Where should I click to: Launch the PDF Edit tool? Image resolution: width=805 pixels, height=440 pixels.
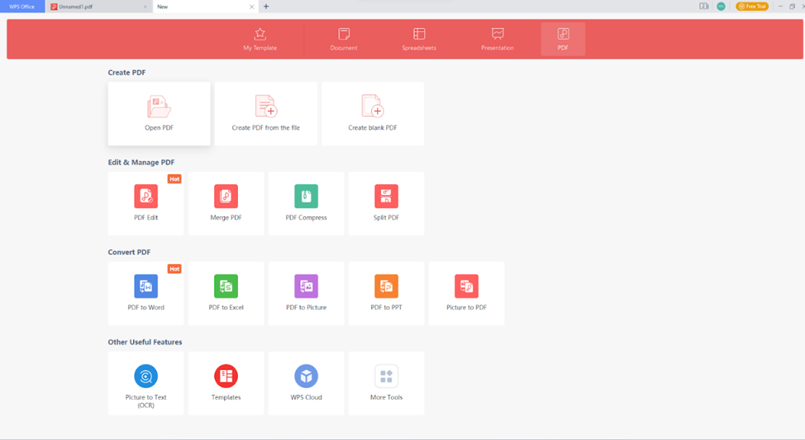[146, 203]
